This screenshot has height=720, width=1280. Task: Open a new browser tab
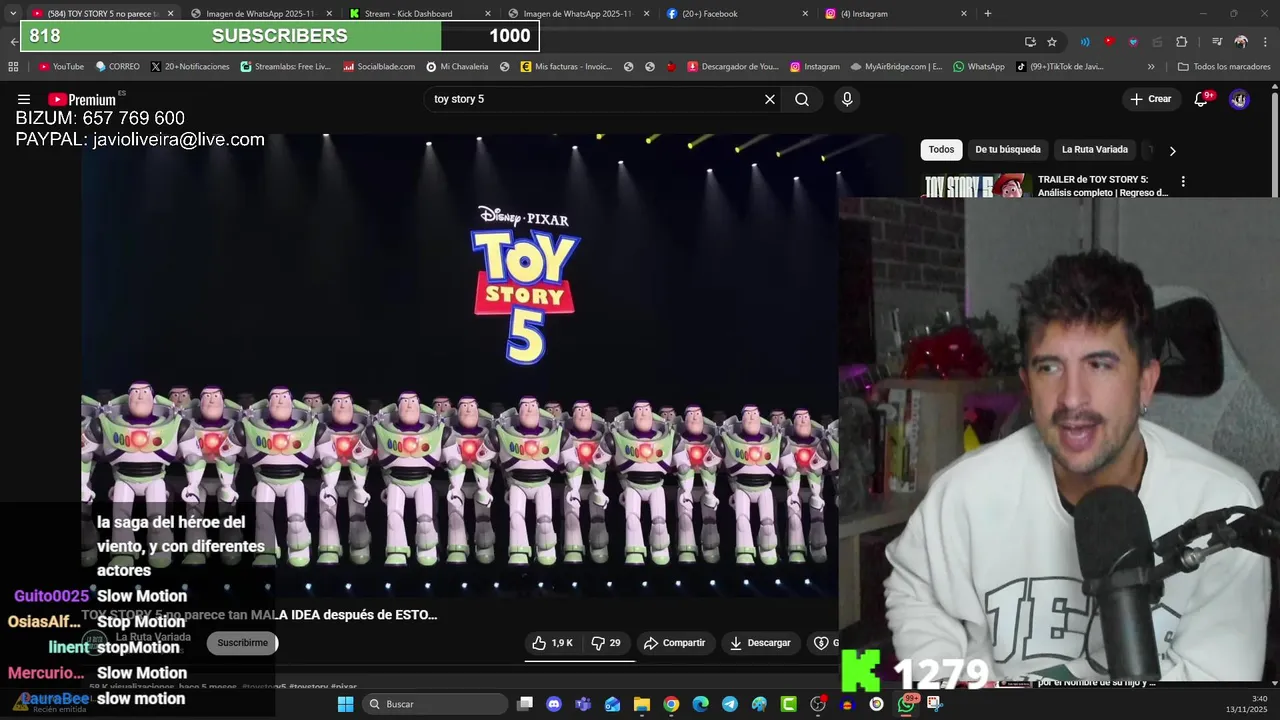point(988,13)
